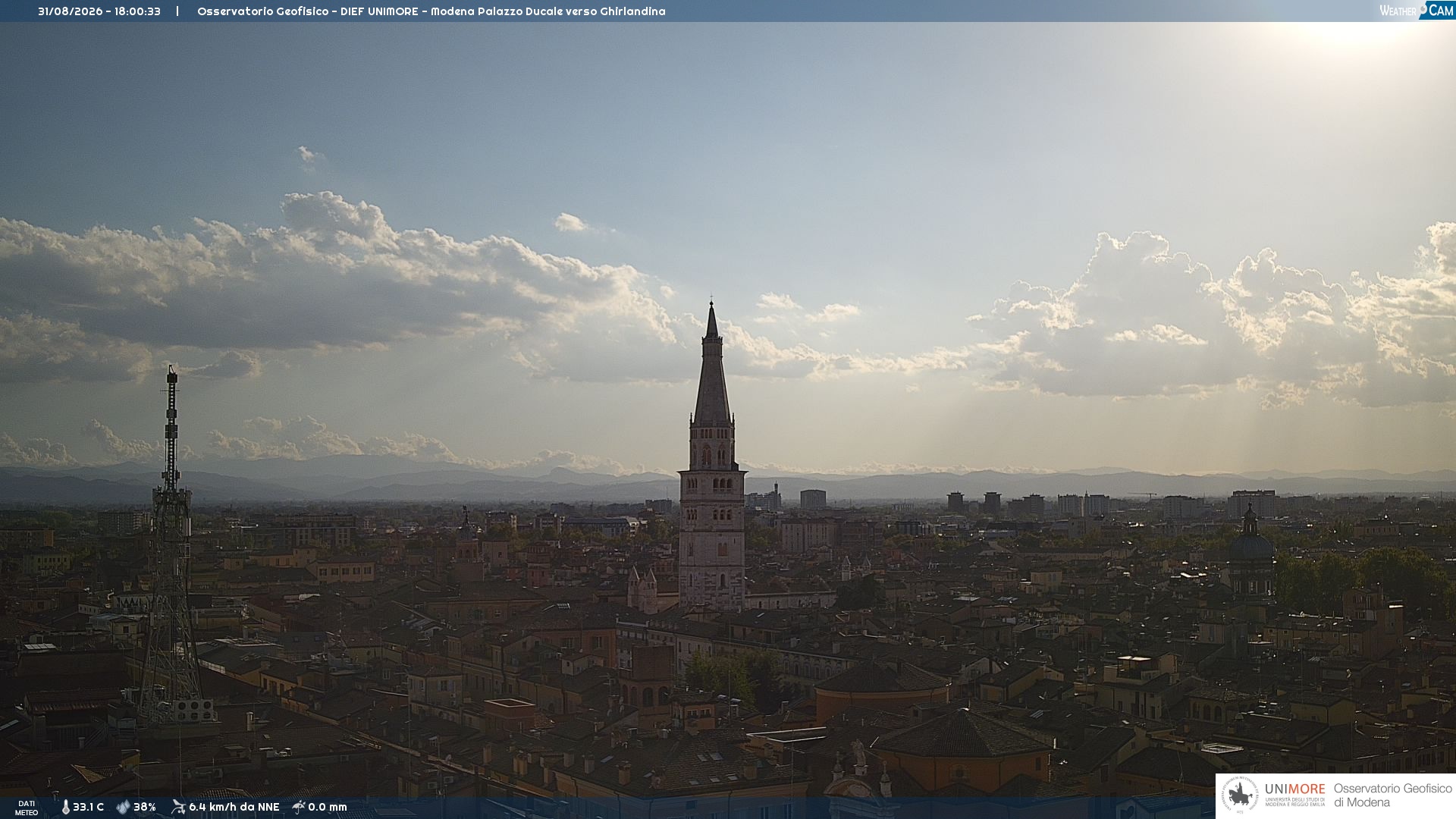The image size is (1456, 819).
Task: Click the UNIMORE university seal emblem
Action: coord(1241,795)
